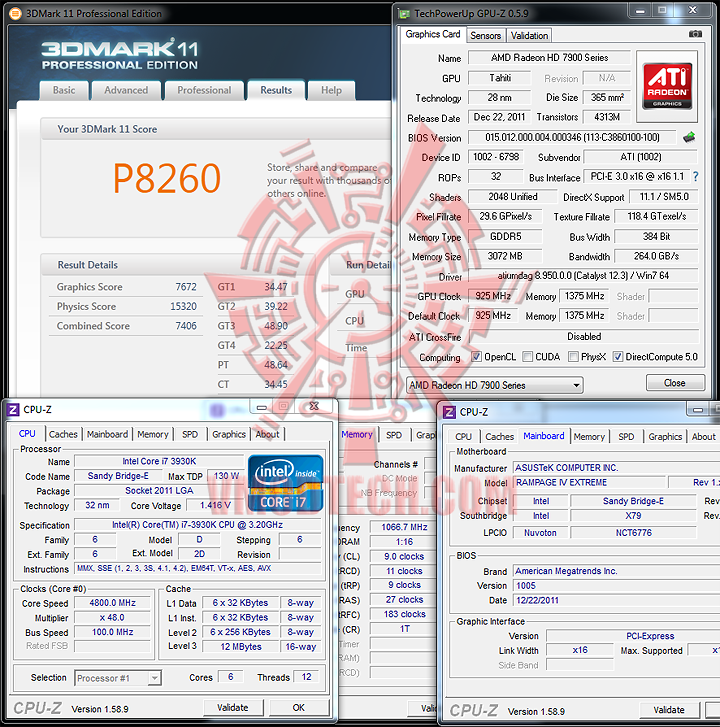Open the Professional tab in 3DMark 11
Image resolution: width=720 pixels, height=727 pixels.
[x=204, y=90]
